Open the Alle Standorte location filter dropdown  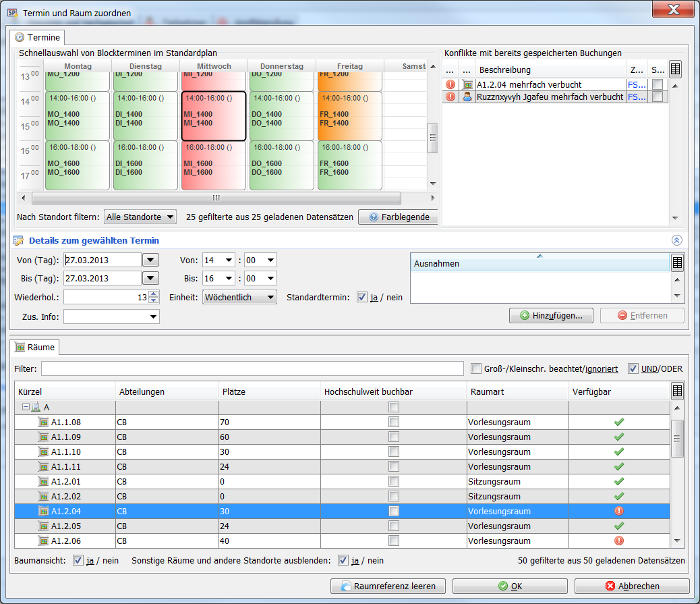(141, 217)
